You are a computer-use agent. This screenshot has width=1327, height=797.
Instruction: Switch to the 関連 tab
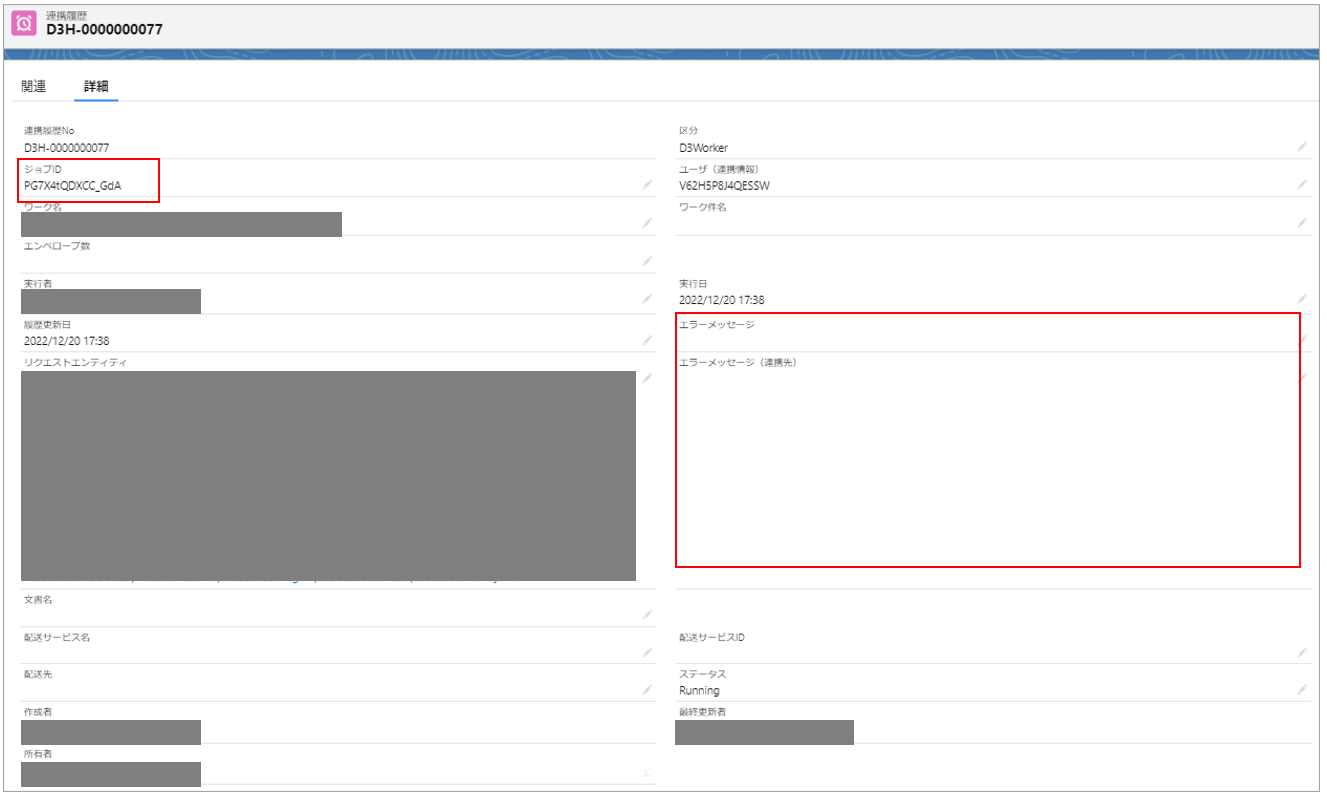click(x=34, y=86)
